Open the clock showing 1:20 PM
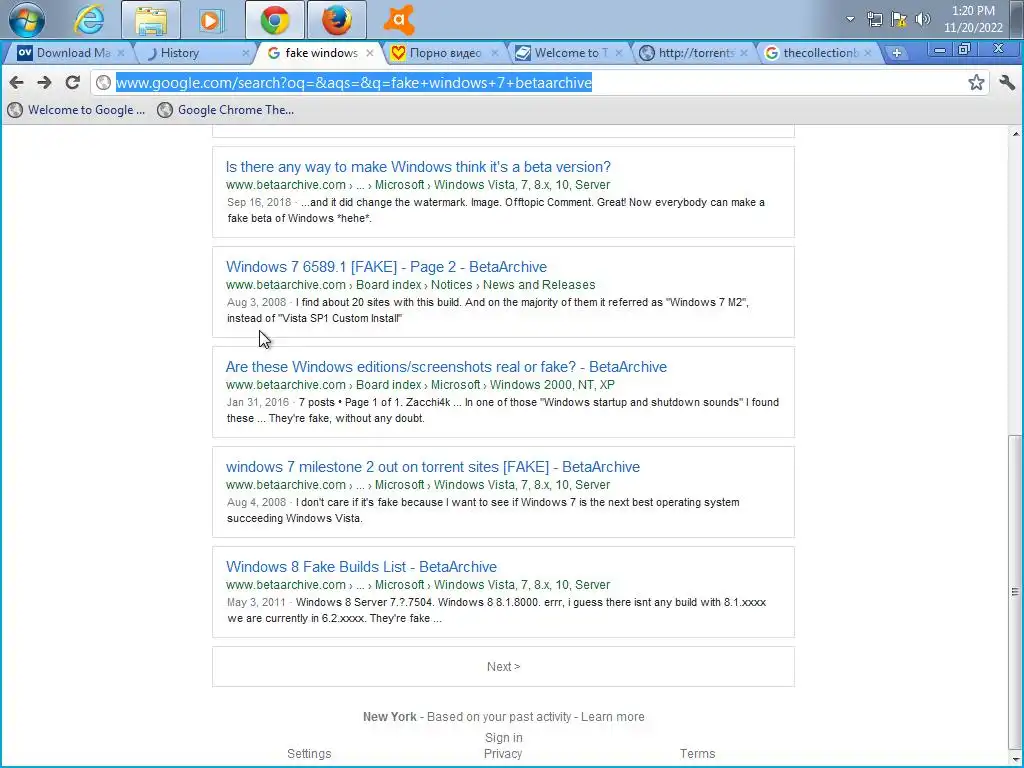1024x768 pixels. [x=973, y=19]
